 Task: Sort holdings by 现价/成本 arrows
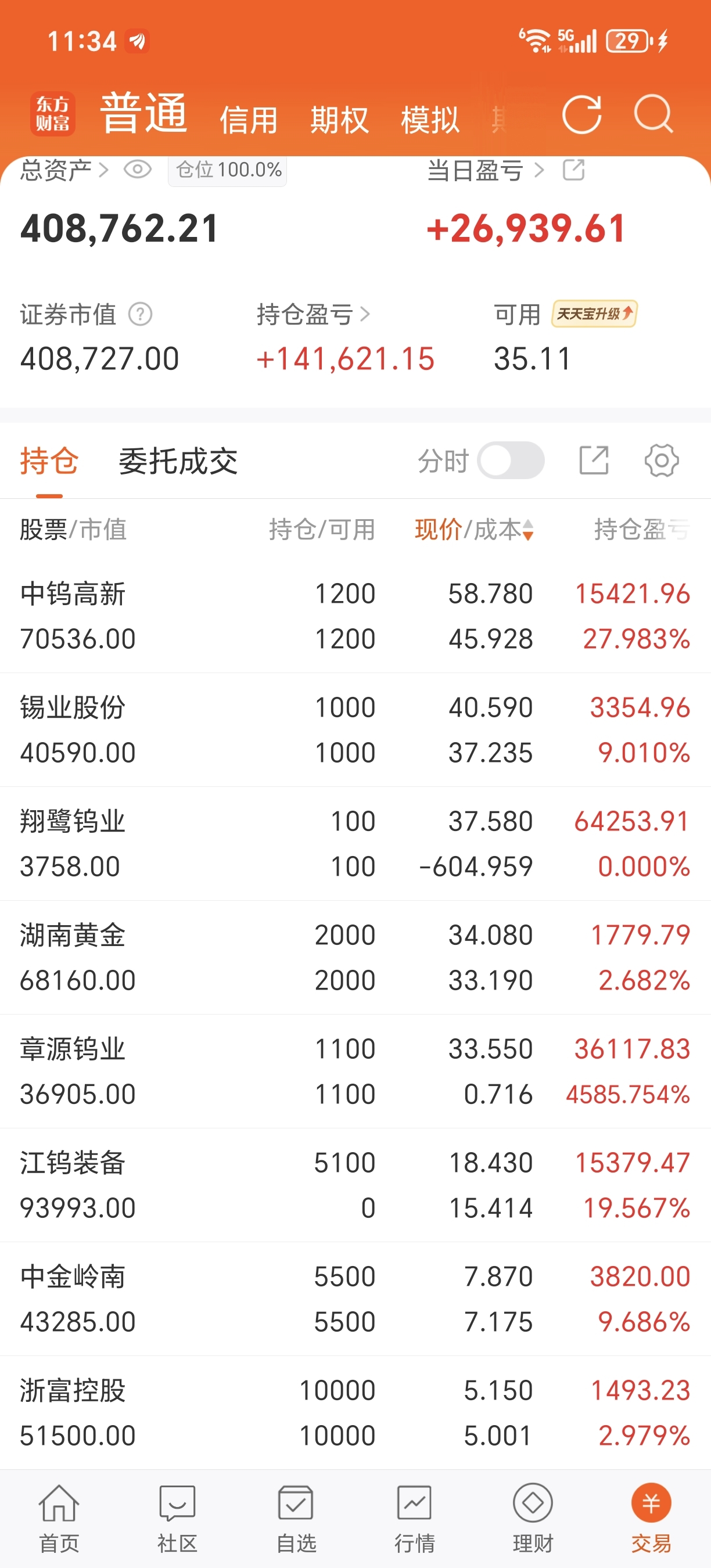[x=528, y=530]
